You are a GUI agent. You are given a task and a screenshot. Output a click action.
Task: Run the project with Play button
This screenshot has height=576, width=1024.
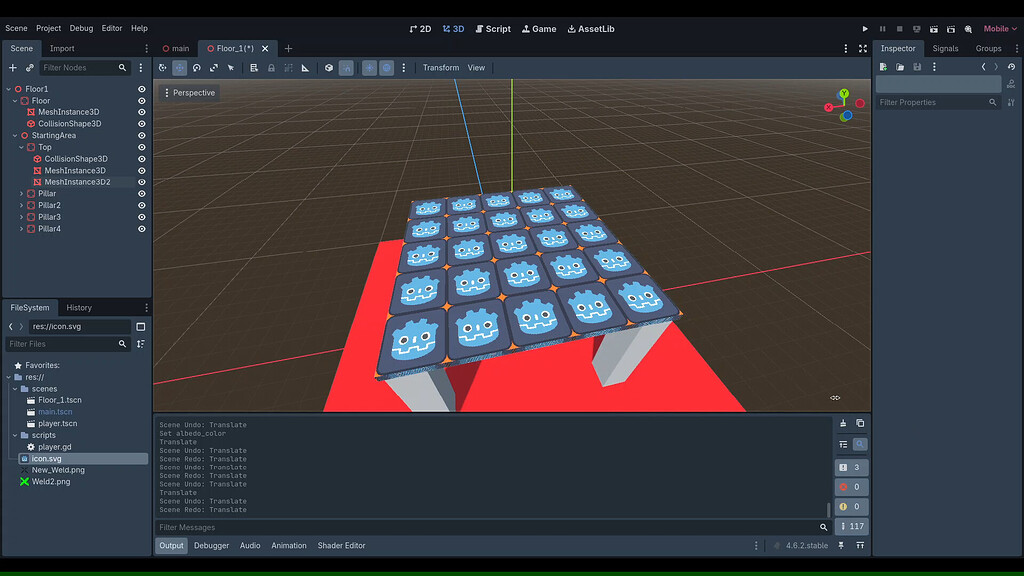pos(865,29)
